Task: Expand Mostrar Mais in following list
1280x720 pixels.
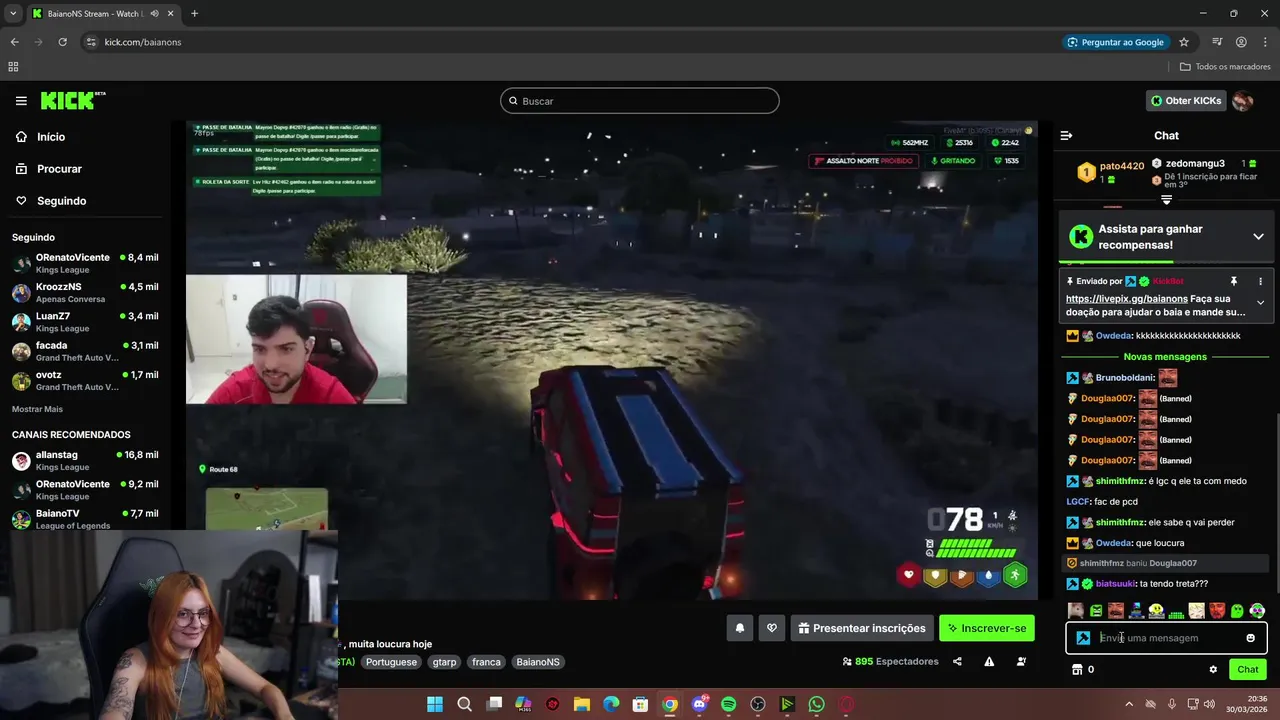Action: pos(37,409)
